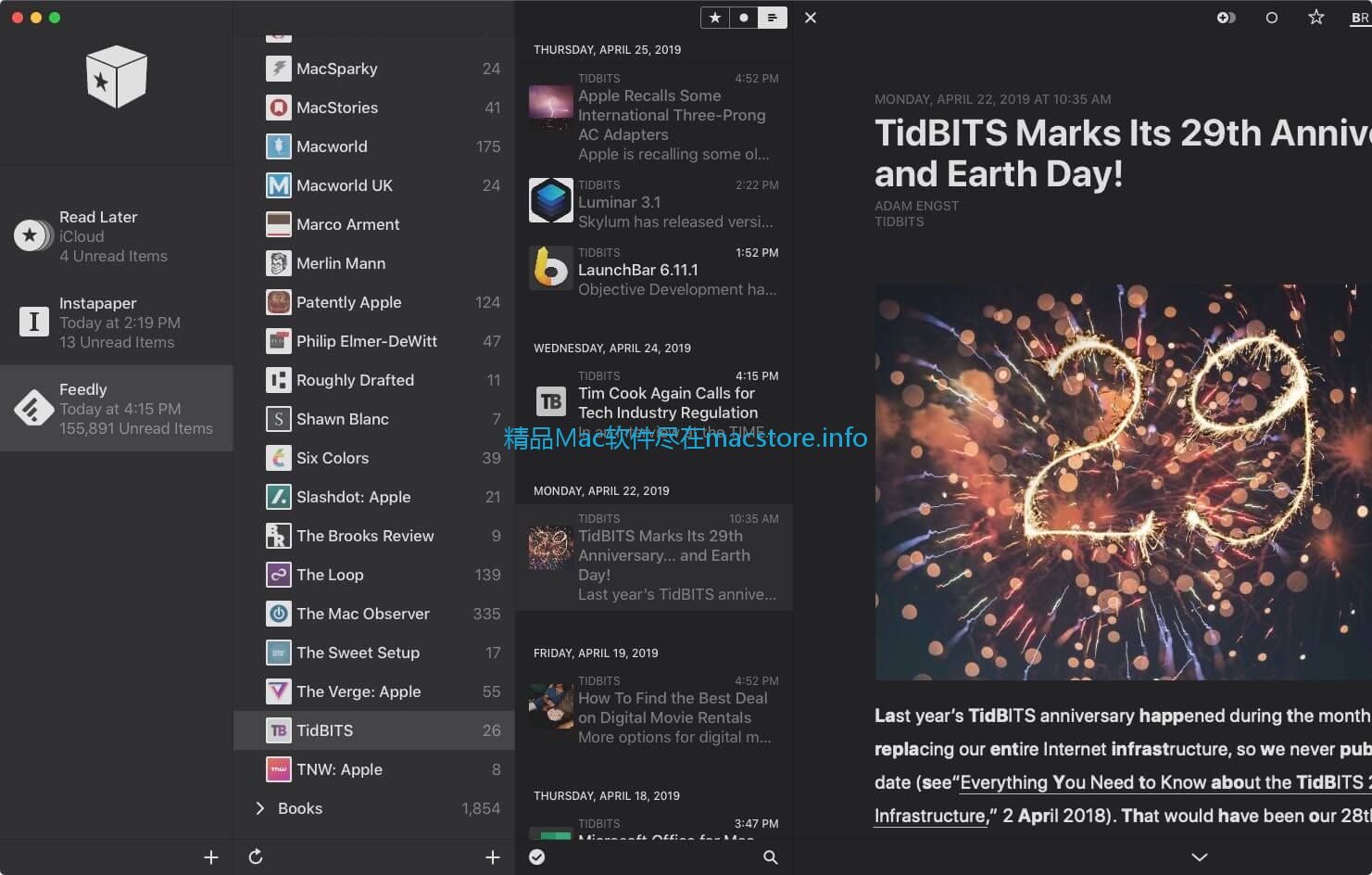Toggle read-later icon in article toolbar

1226,18
